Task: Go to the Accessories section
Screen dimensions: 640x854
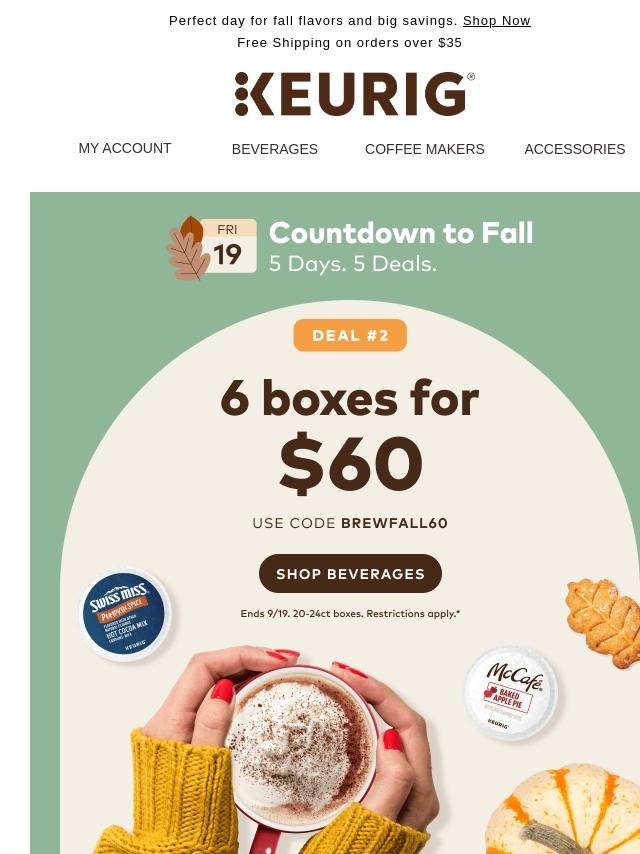Action: coord(575,149)
